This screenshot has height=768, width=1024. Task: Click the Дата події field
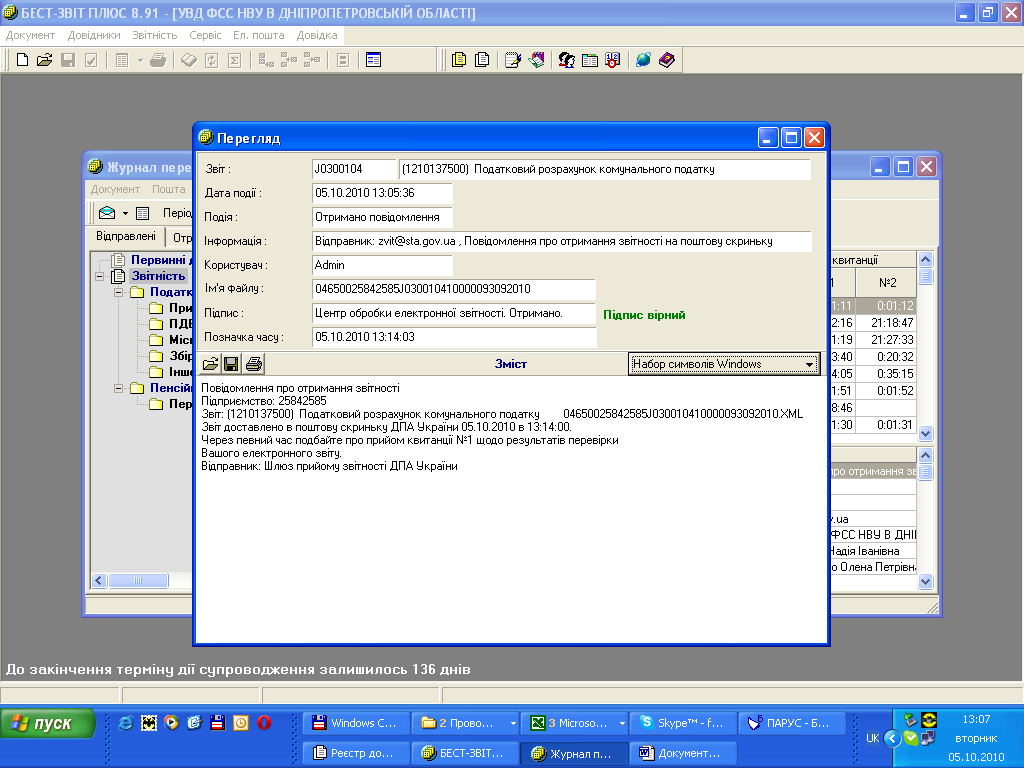coord(382,193)
